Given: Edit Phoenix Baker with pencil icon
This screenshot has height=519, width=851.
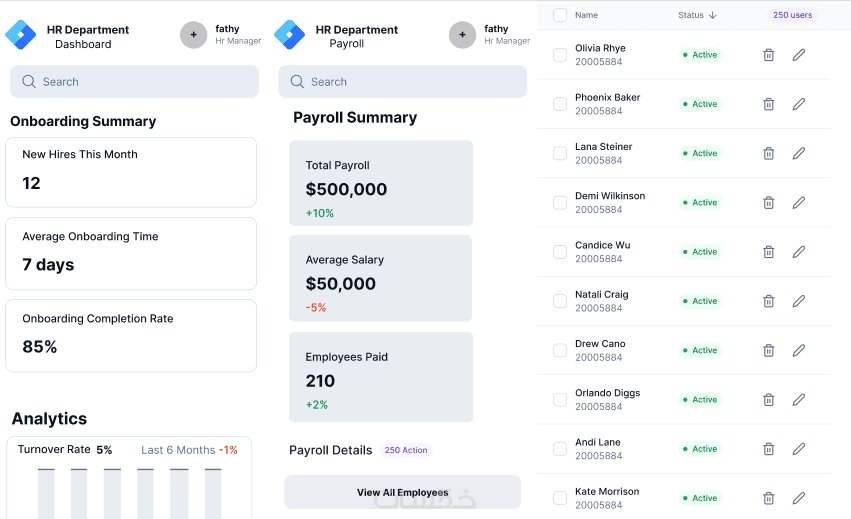Looking at the screenshot, I should [x=799, y=104].
